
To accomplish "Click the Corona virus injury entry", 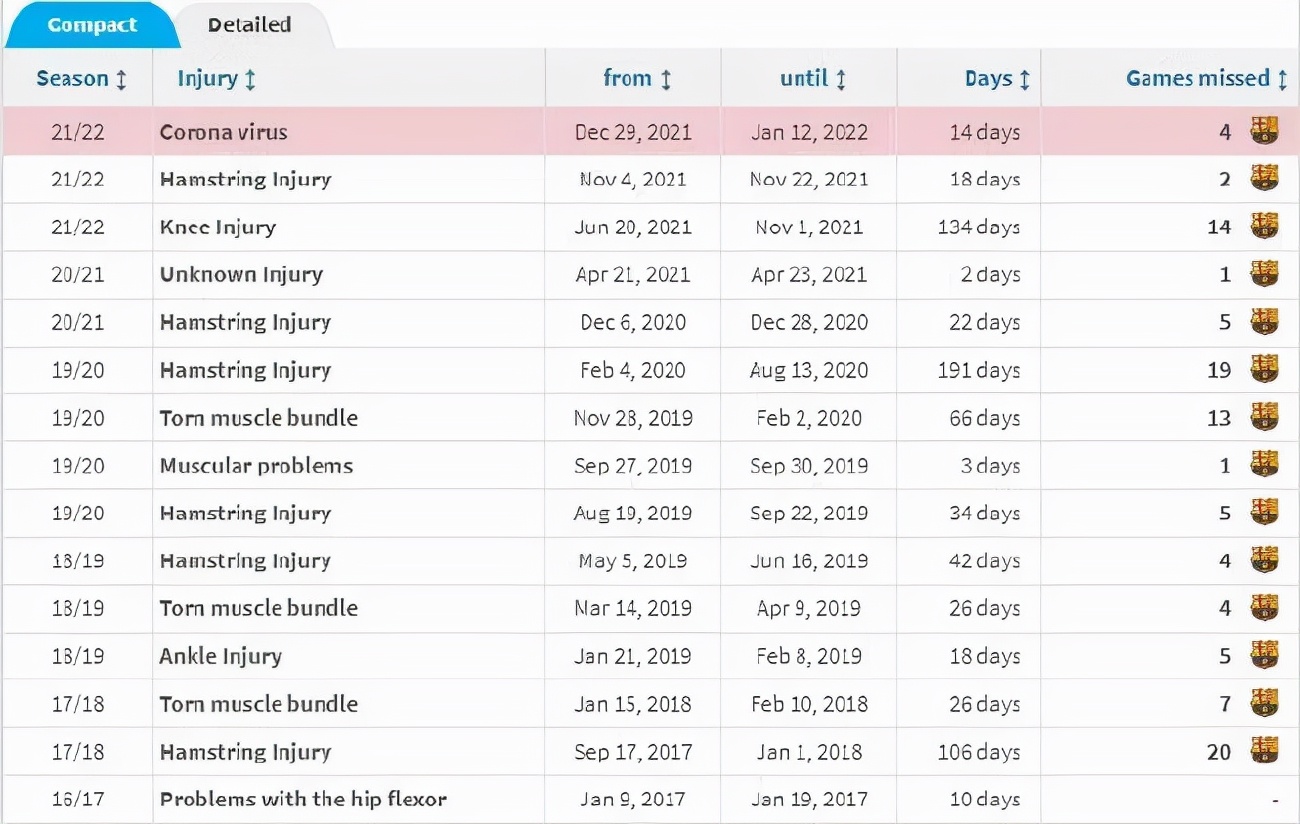I will (x=223, y=132).
